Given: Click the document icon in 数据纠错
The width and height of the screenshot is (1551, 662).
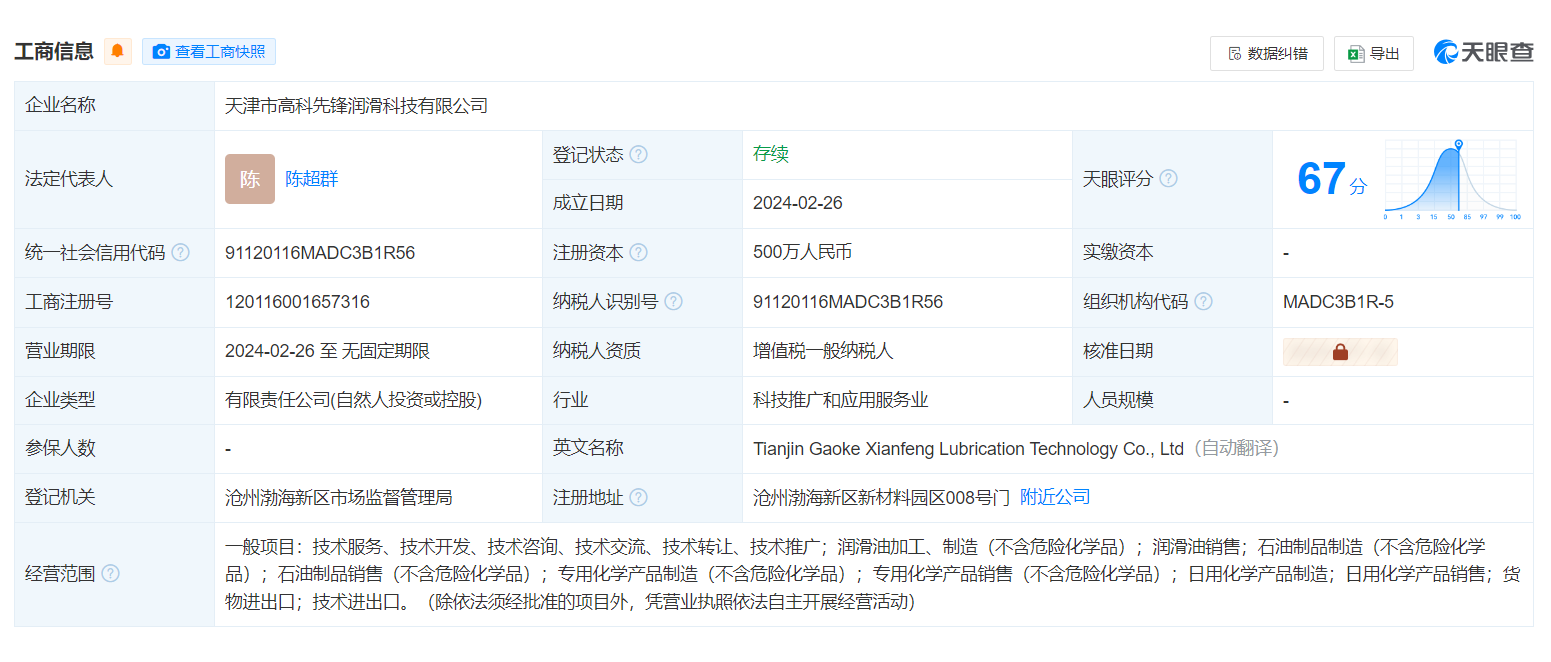Looking at the screenshot, I should tap(1234, 54).
